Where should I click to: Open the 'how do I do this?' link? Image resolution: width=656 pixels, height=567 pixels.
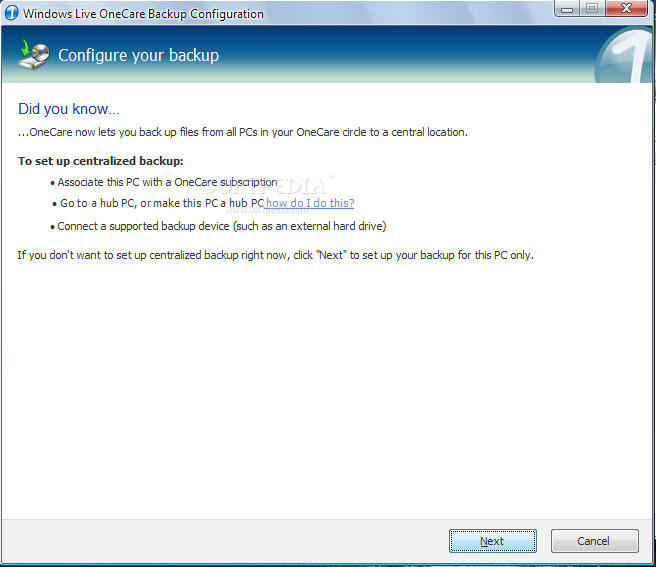310,203
